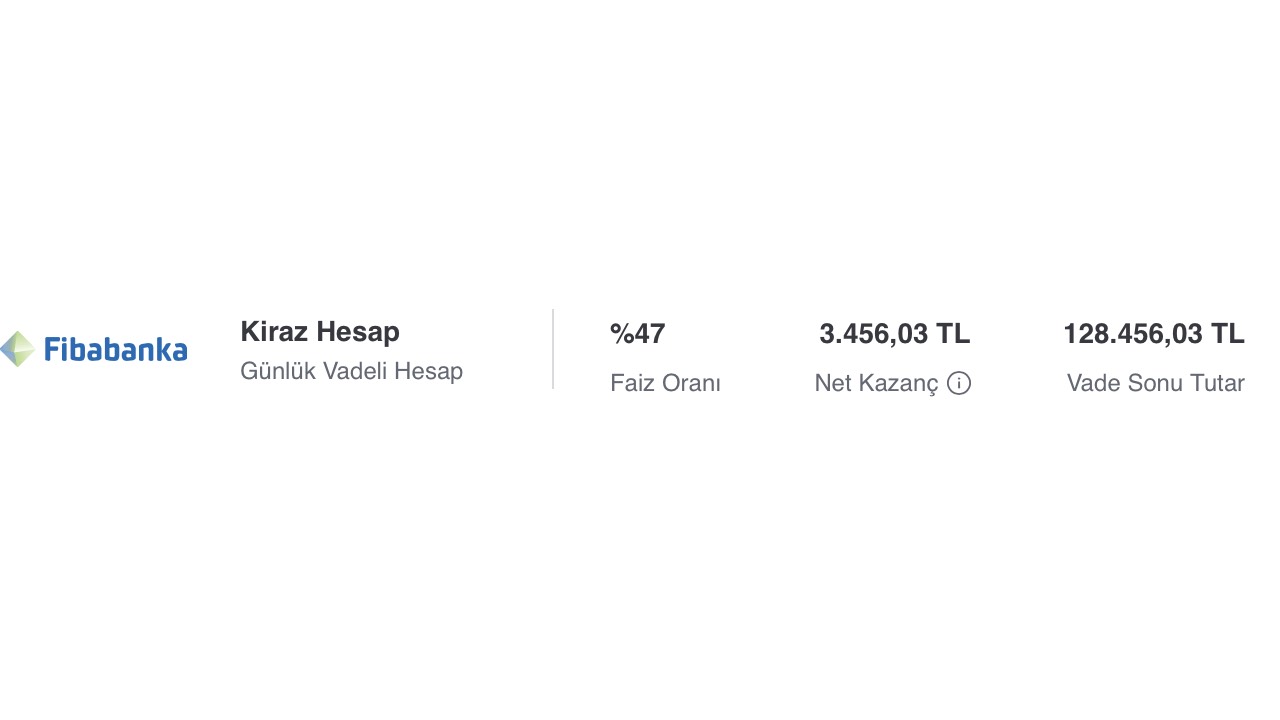Click the Vade Sonu Tutar label
The image size is (1280, 720).
point(1155,383)
